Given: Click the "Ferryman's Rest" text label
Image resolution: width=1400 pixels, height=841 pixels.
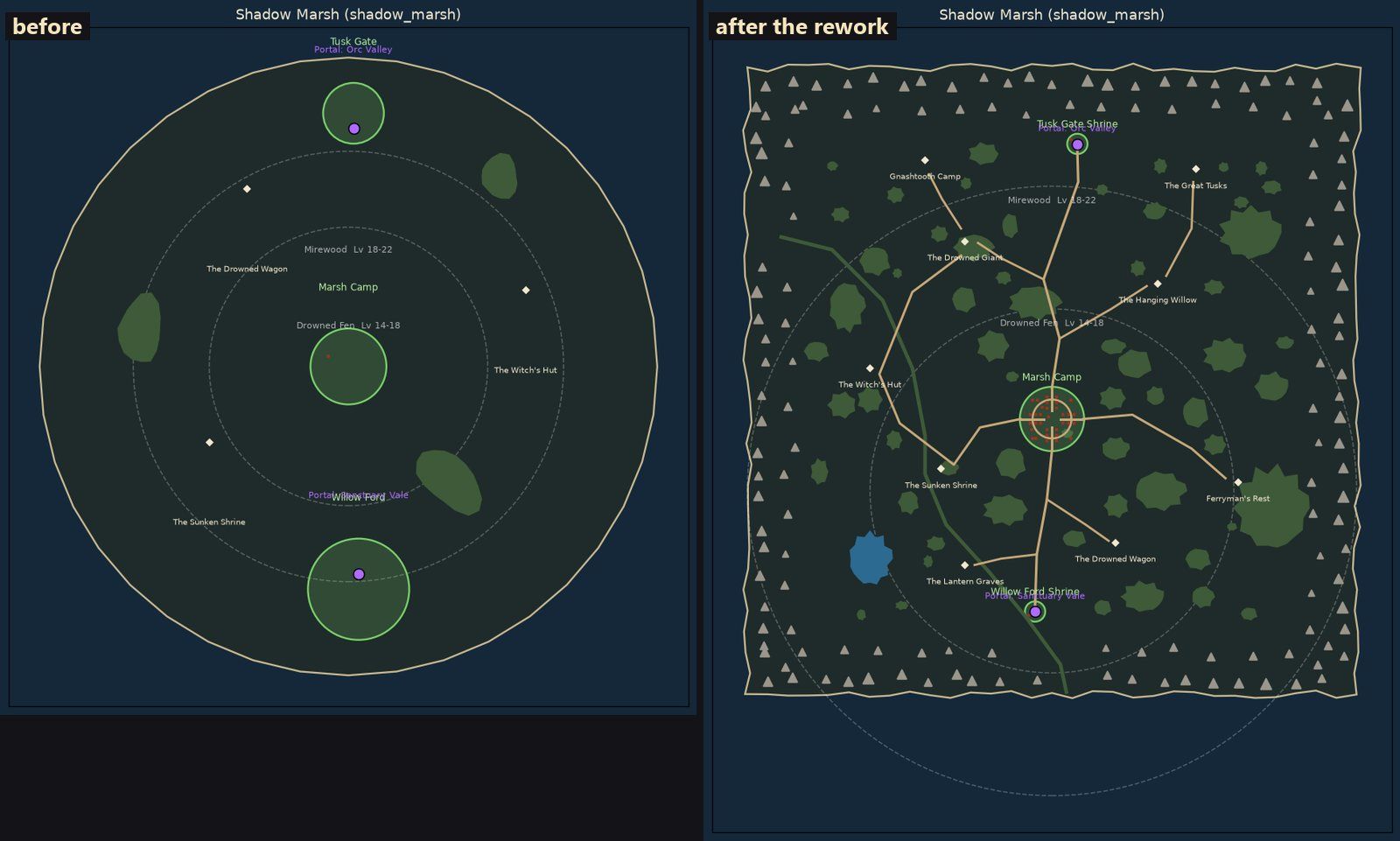Looking at the screenshot, I should pyautogui.click(x=1238, y=499).
